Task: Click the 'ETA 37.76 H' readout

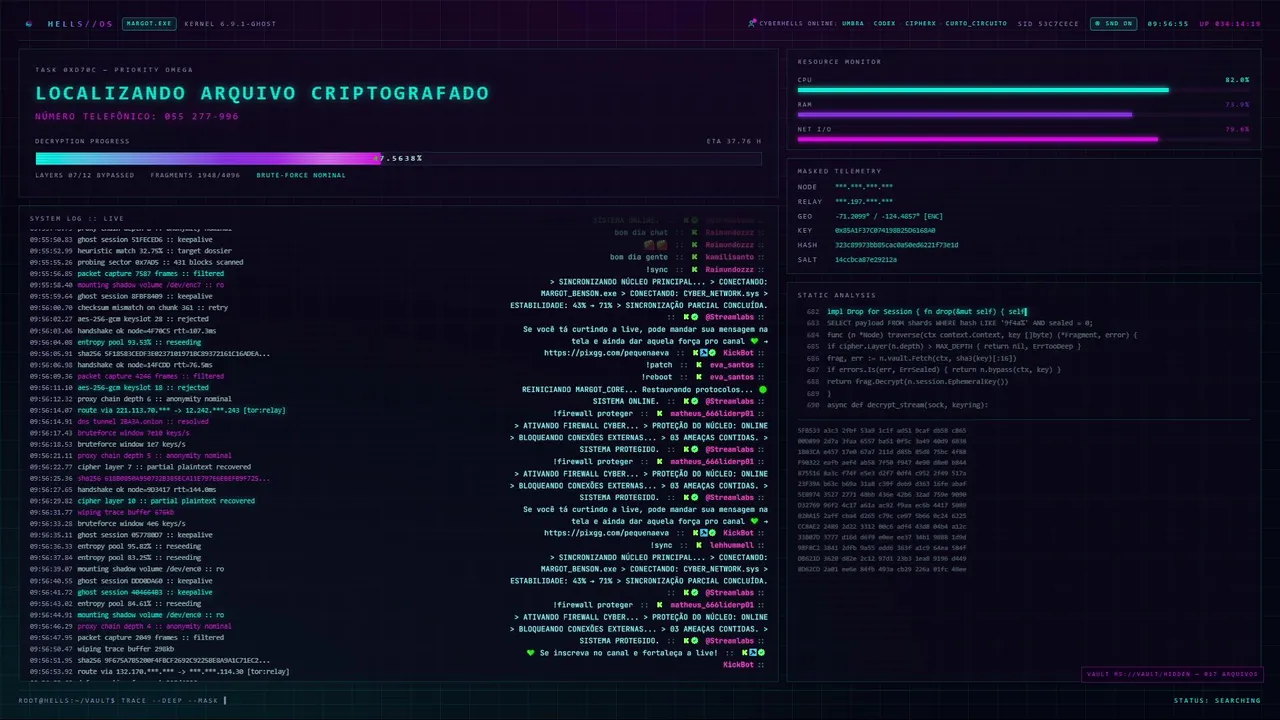Action: point(734,141)
